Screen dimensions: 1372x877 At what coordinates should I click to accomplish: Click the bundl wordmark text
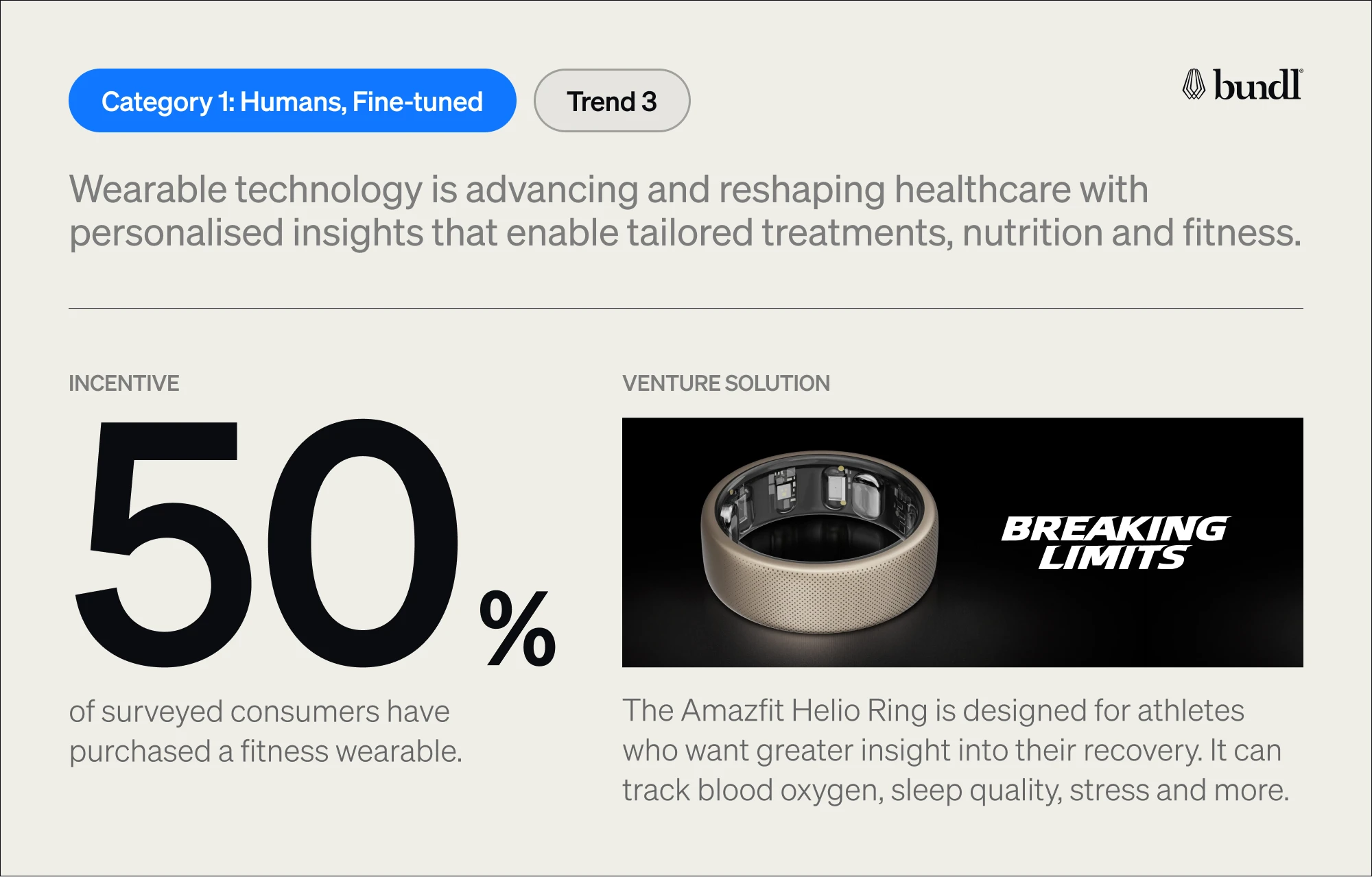point(1257,85)
